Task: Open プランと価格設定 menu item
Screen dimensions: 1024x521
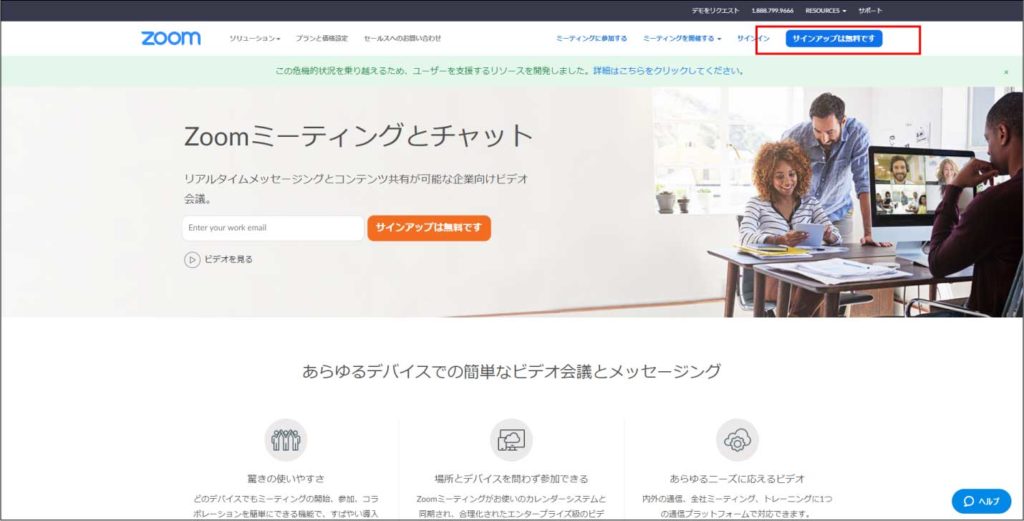Action: click(321, 39)
